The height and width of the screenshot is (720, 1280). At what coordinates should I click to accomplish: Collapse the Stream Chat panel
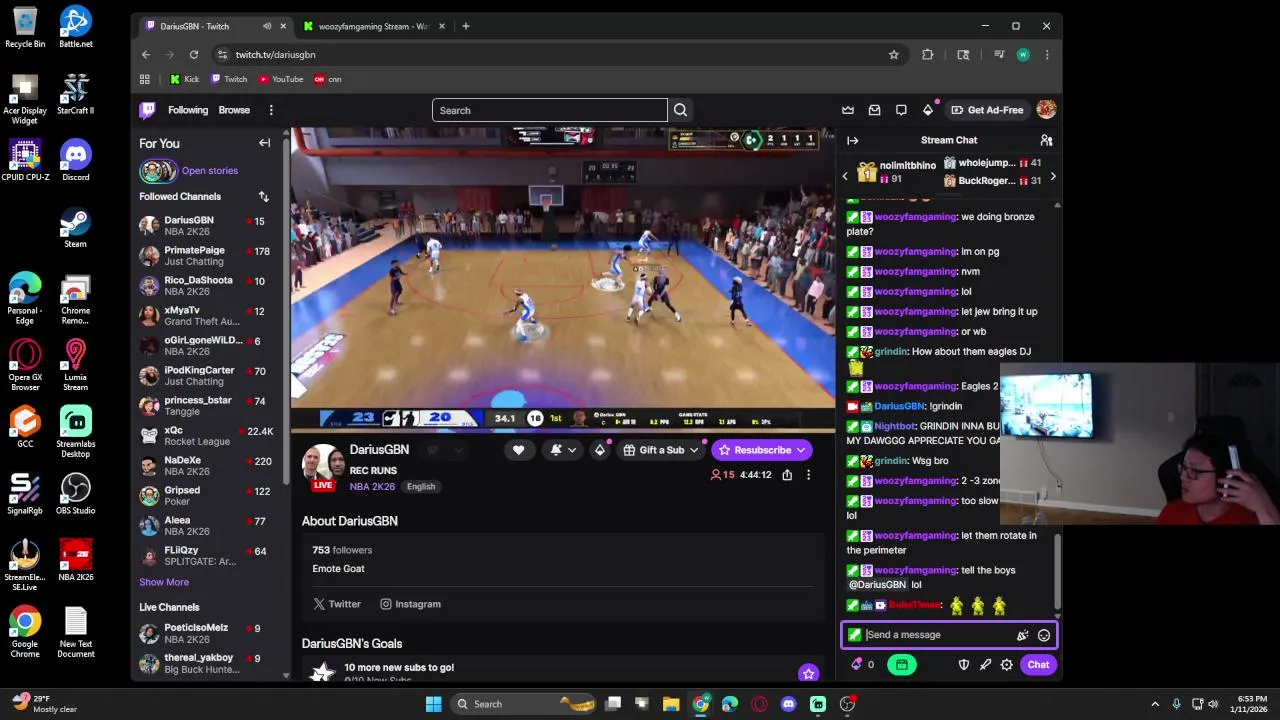click(852, 140)
